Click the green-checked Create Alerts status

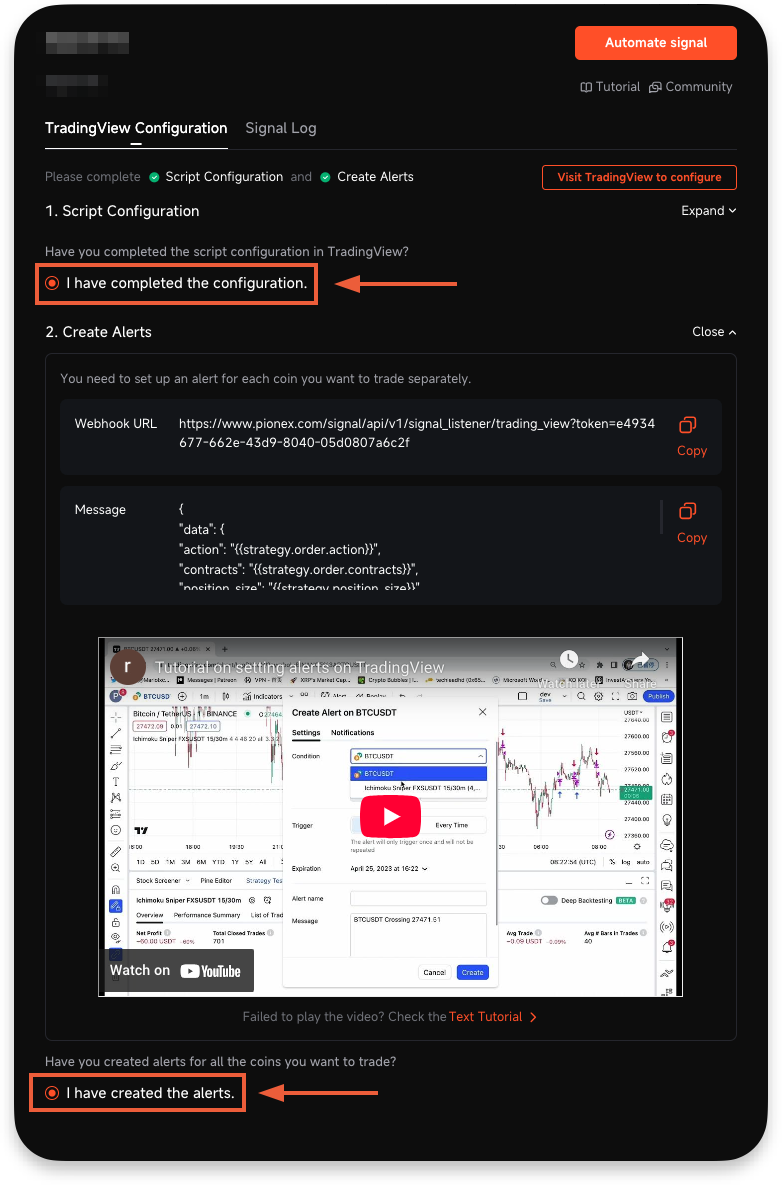(366, 177)
